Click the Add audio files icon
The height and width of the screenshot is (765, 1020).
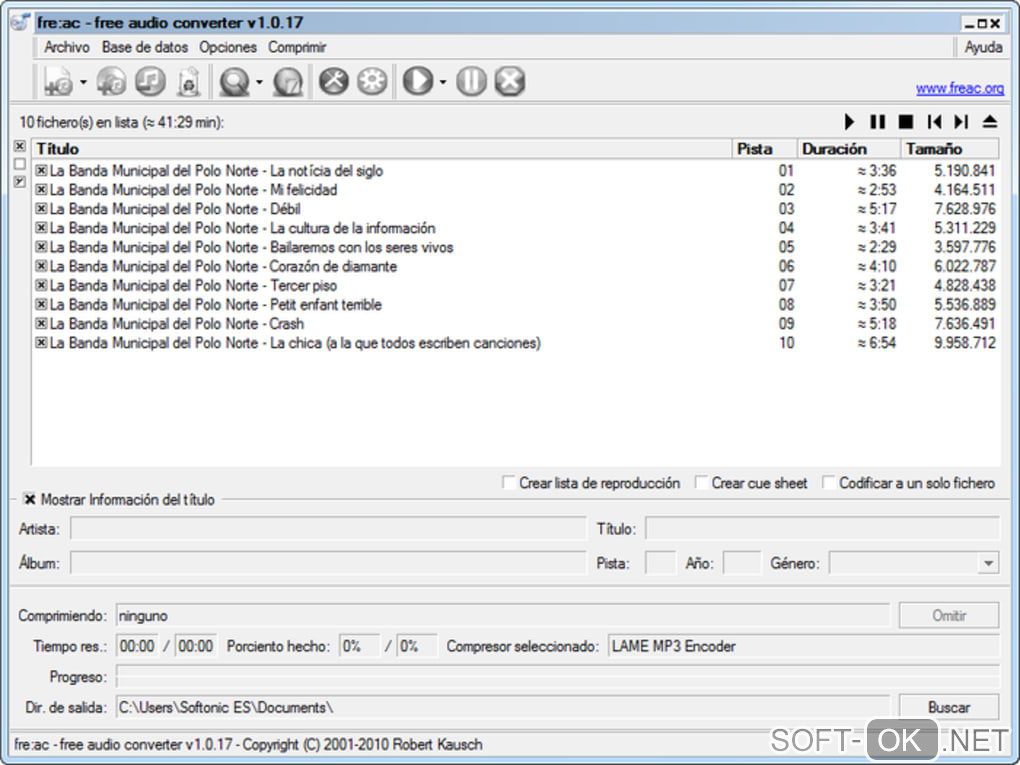58,82
